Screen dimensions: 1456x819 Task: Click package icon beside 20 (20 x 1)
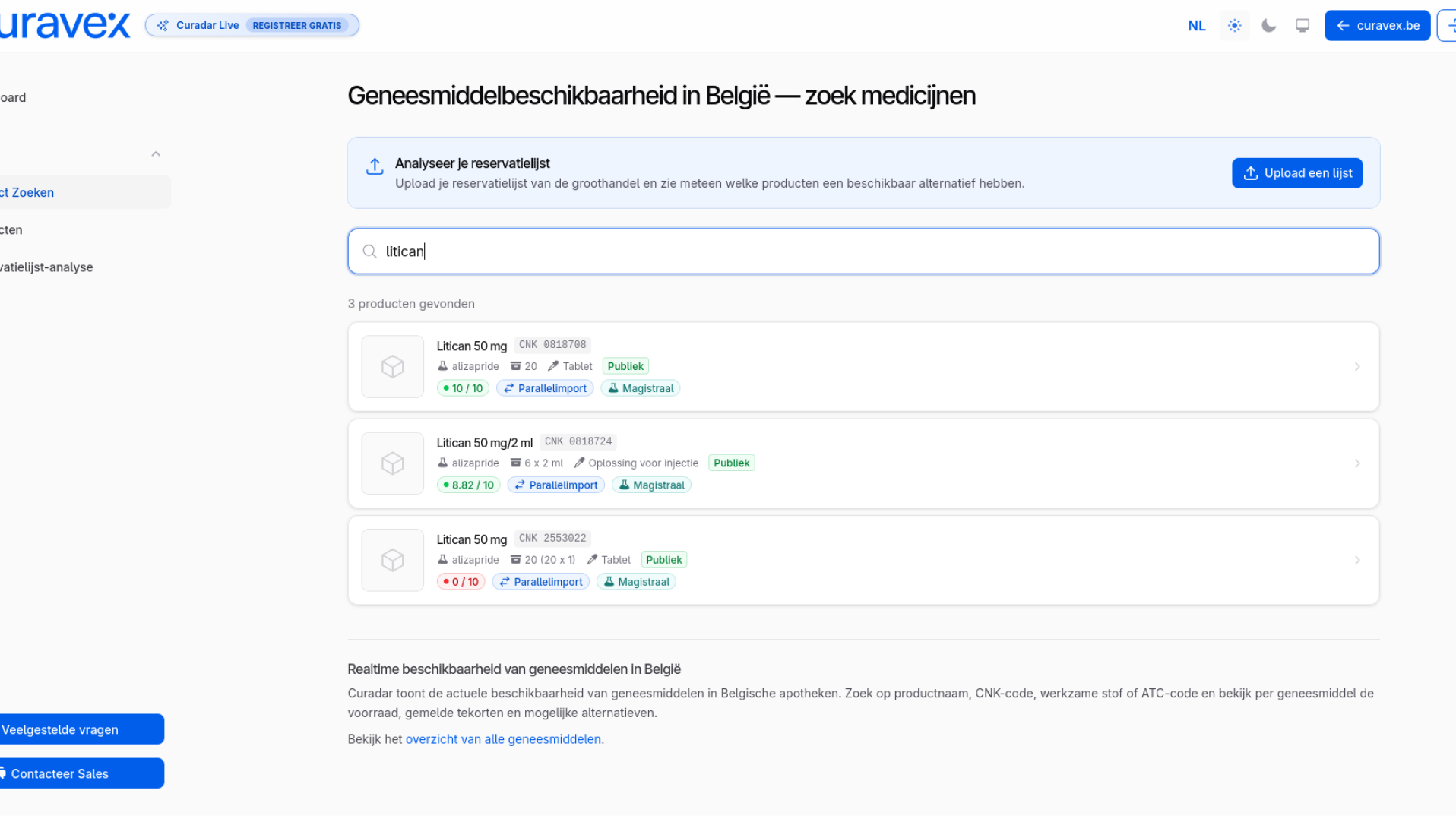coord(516,560)
